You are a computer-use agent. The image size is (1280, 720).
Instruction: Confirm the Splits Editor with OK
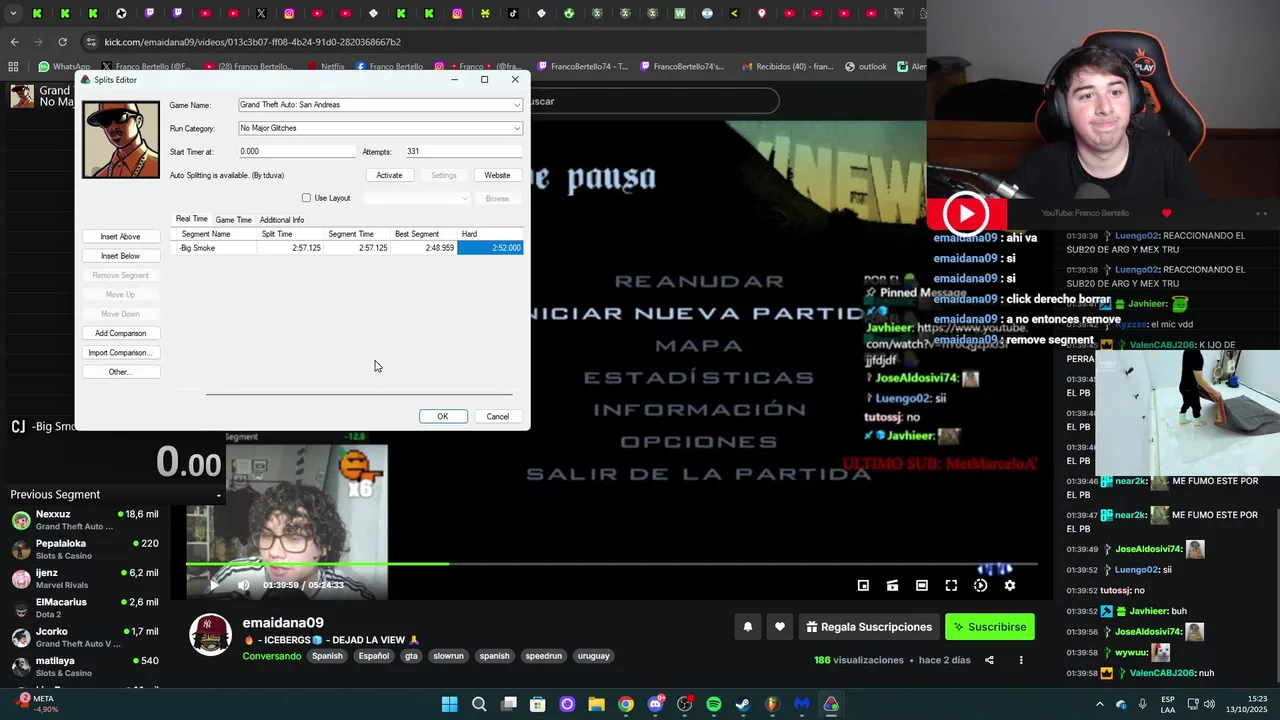[442, 416]
